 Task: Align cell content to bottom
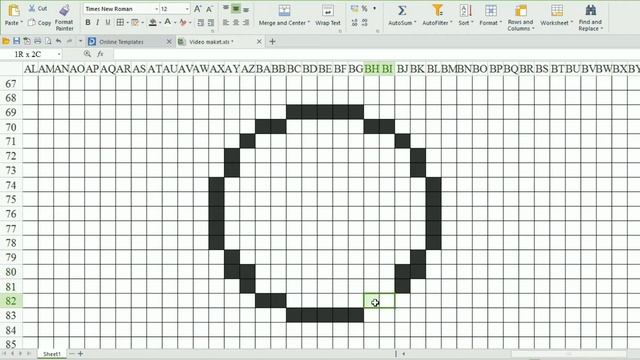coord(246,9)
